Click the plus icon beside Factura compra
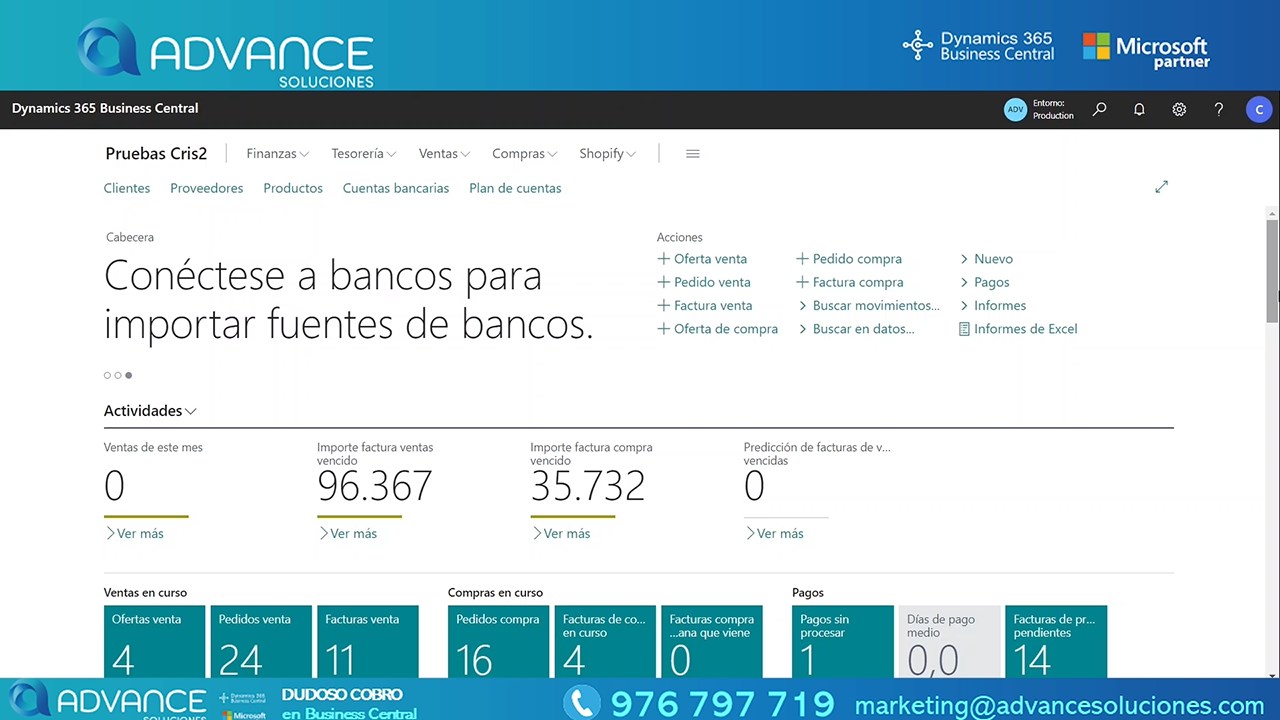This screenshot has width=1280, height=720. point(802,282)
